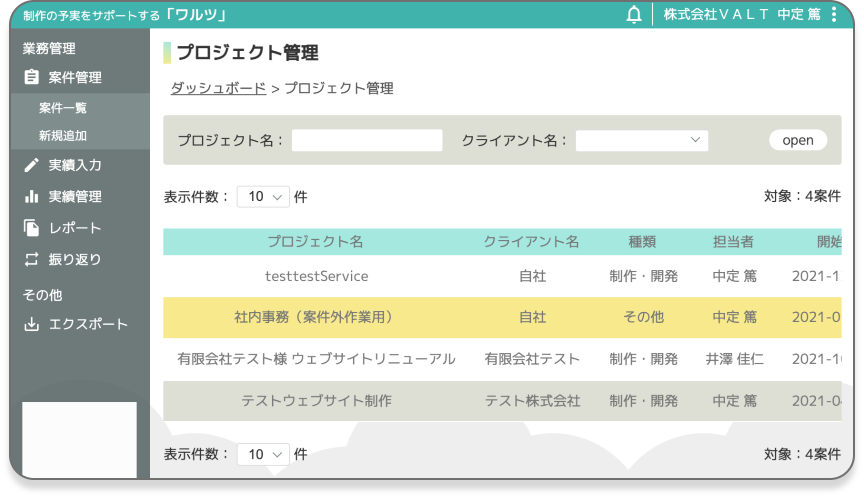Open the three-dot user menu
Image resolution: width=864 pixels, height=498 pixels.
tap(834, 15)
